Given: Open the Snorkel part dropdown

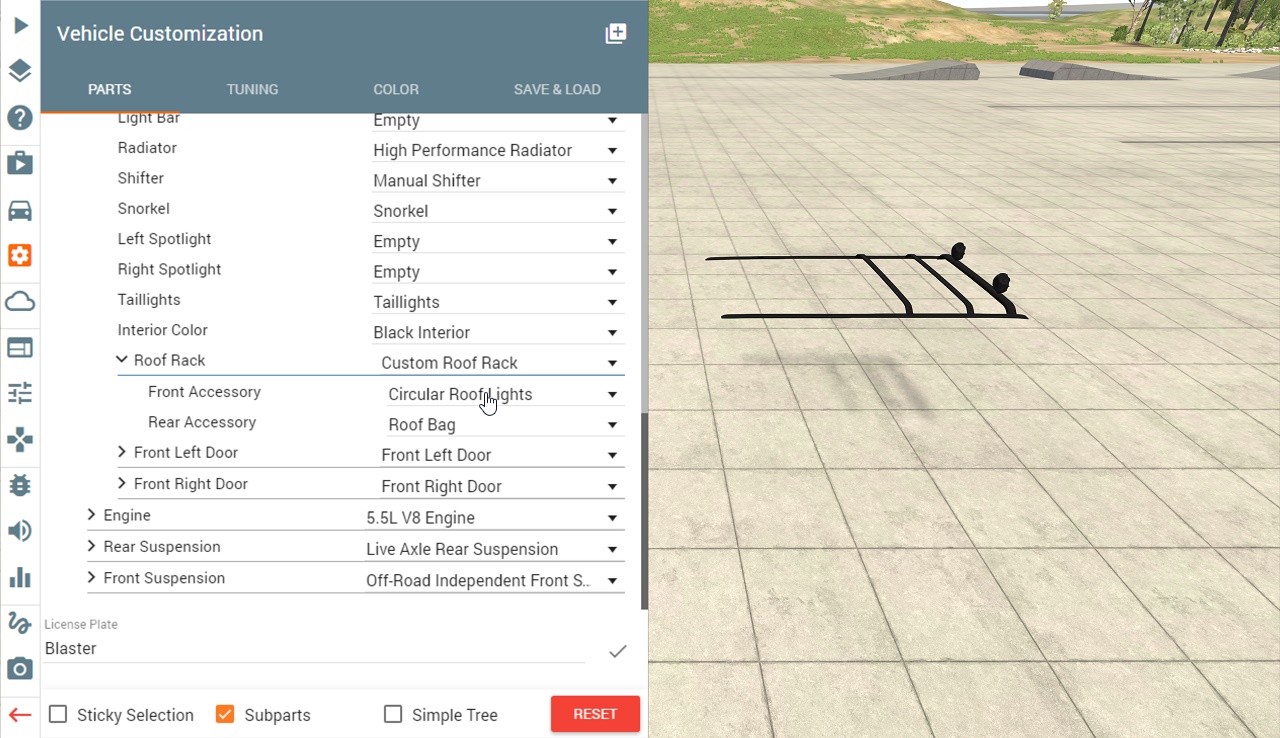Looking at the screenshot, I should click(x=498, y=211).
